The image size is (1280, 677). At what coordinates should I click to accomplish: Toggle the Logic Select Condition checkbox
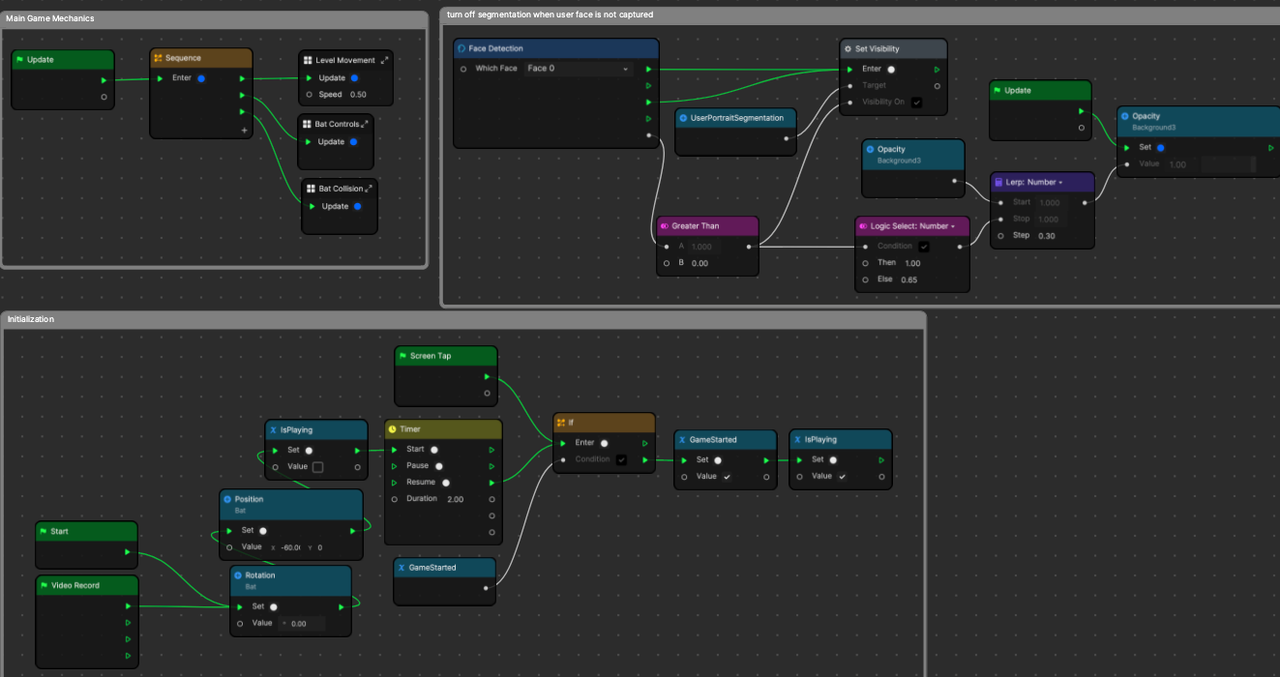pyautogui.click(x=924, y=246)
